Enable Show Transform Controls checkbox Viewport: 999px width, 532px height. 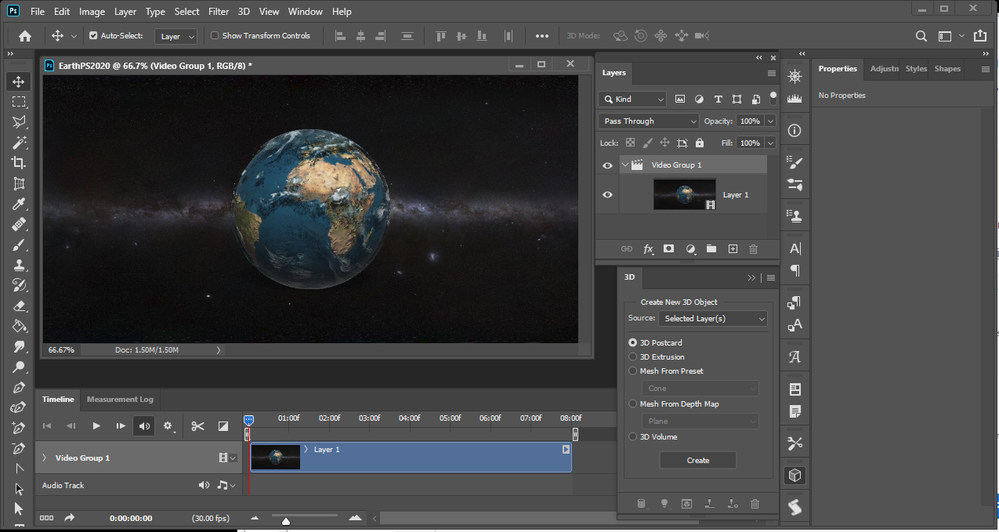(x=214, y=36)
